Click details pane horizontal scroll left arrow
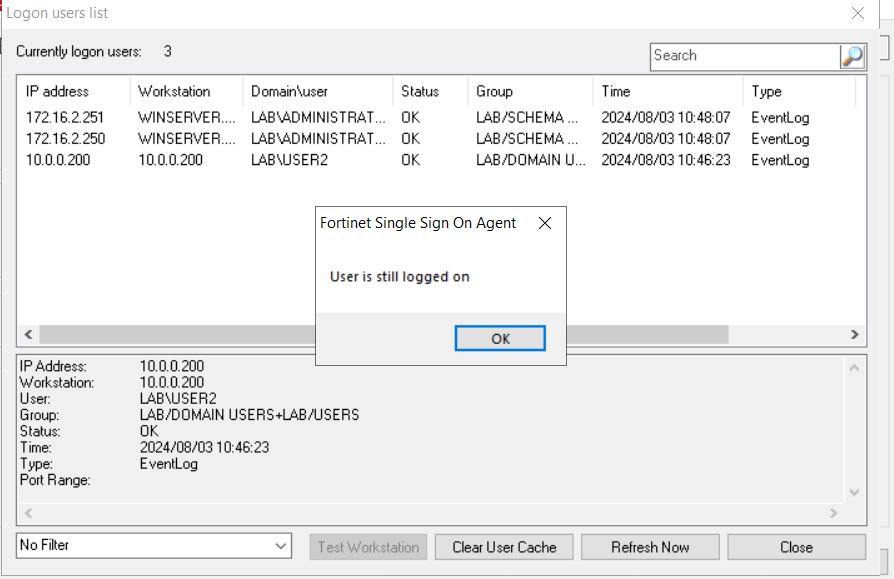Image resolution: width=894 pixels, height=579 pixels. [x=29, y=513]
